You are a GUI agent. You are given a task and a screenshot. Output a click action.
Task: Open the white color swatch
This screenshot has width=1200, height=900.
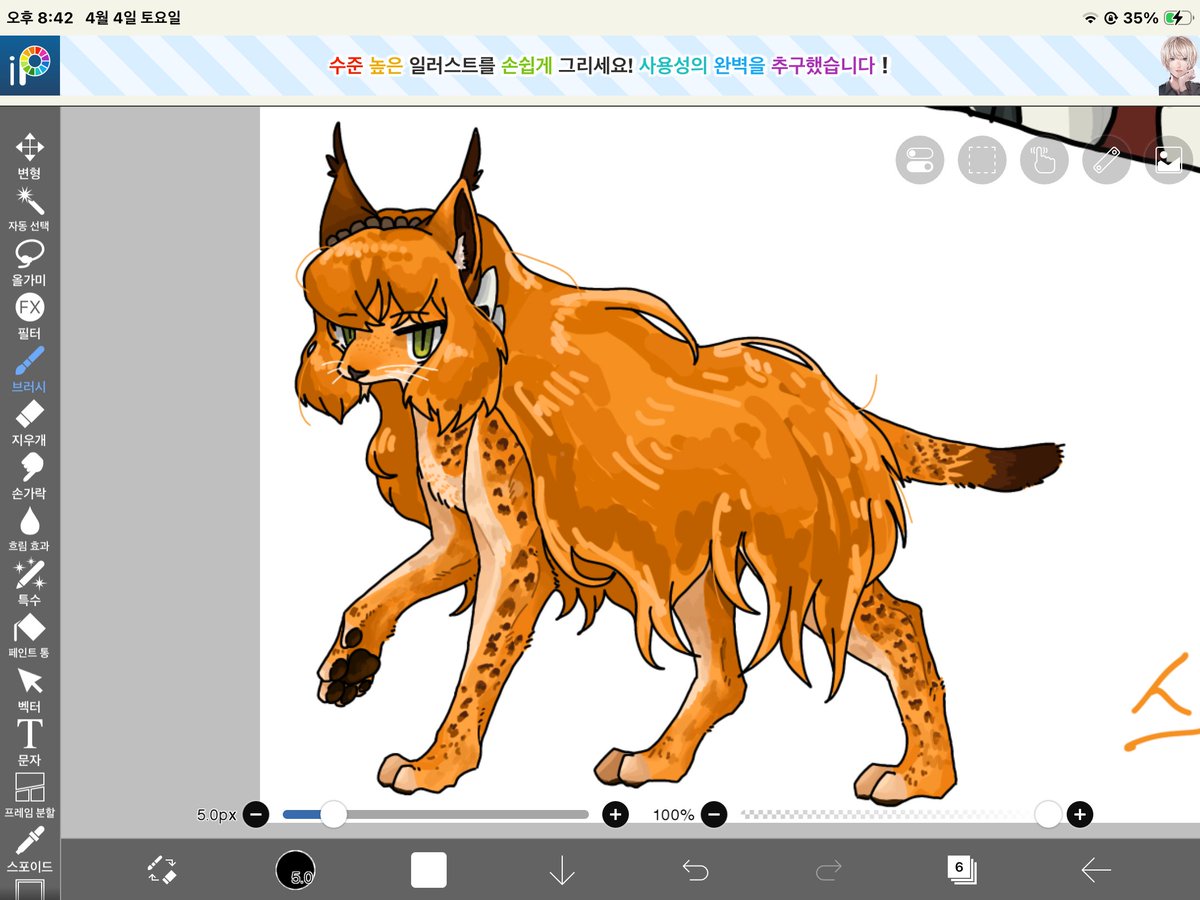429,870
